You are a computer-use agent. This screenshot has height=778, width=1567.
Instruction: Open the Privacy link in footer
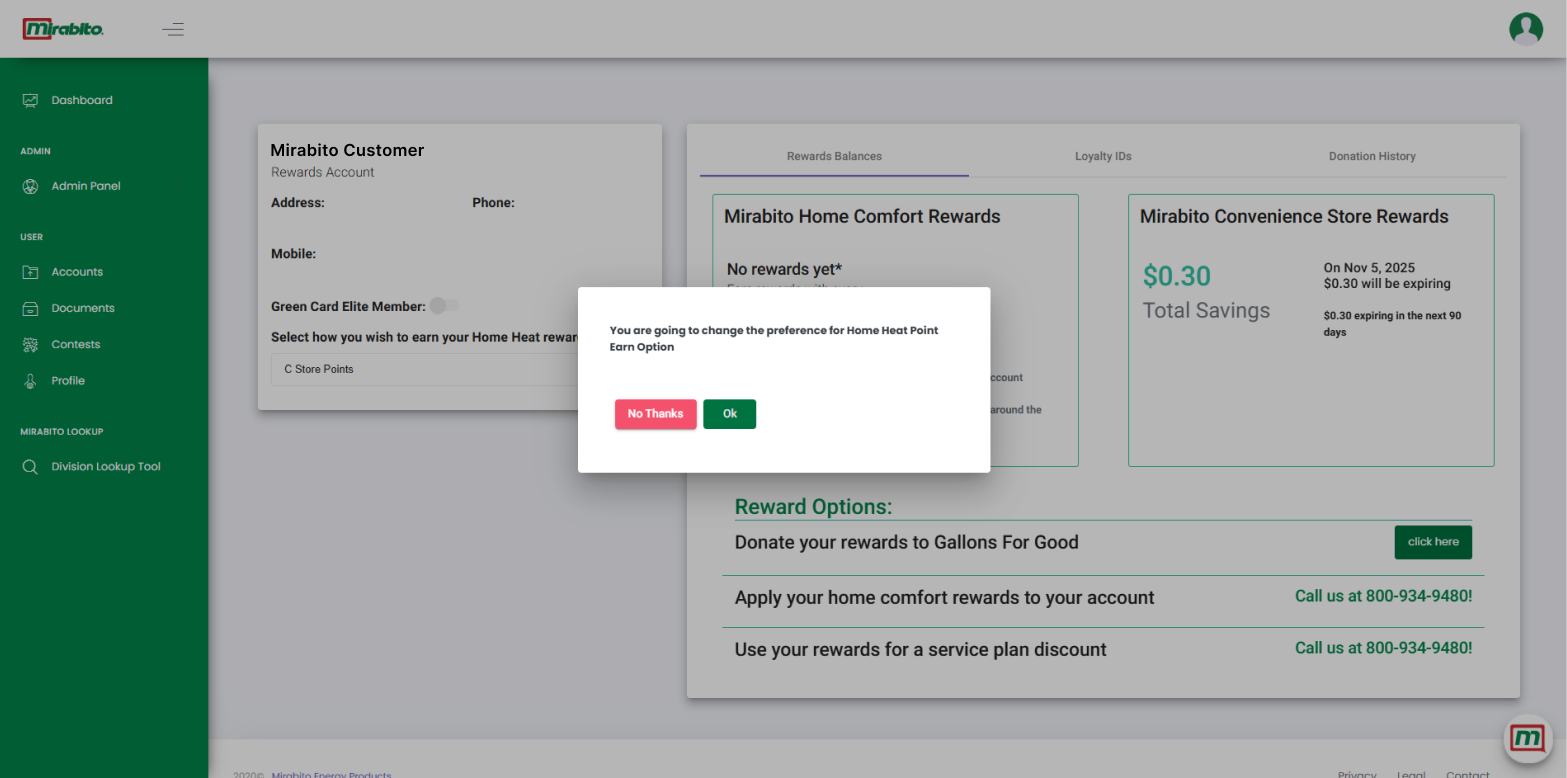point(1357,774)
